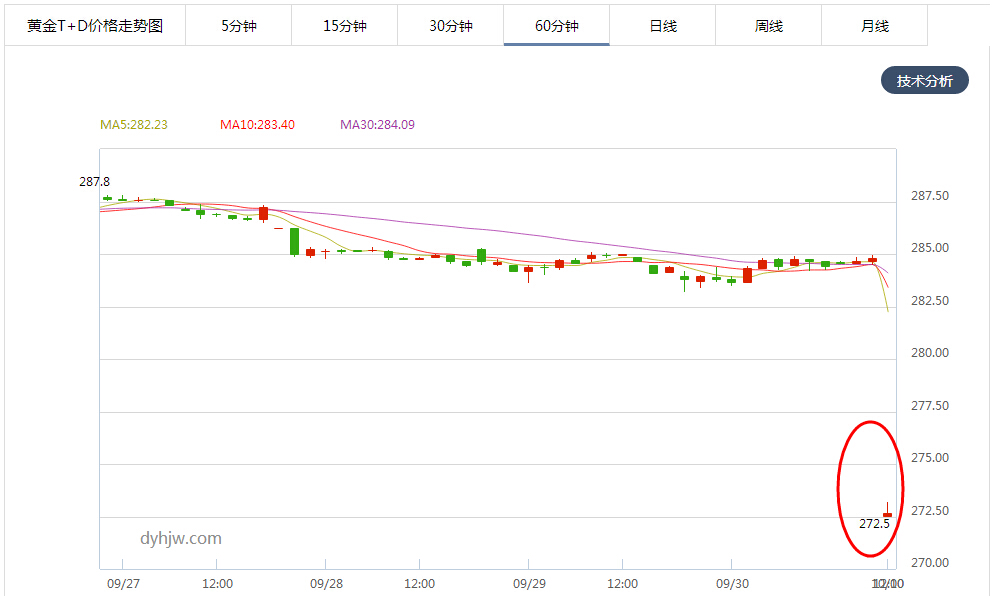Select the 09/30 date marker on axis

click(x=732, y=583)
